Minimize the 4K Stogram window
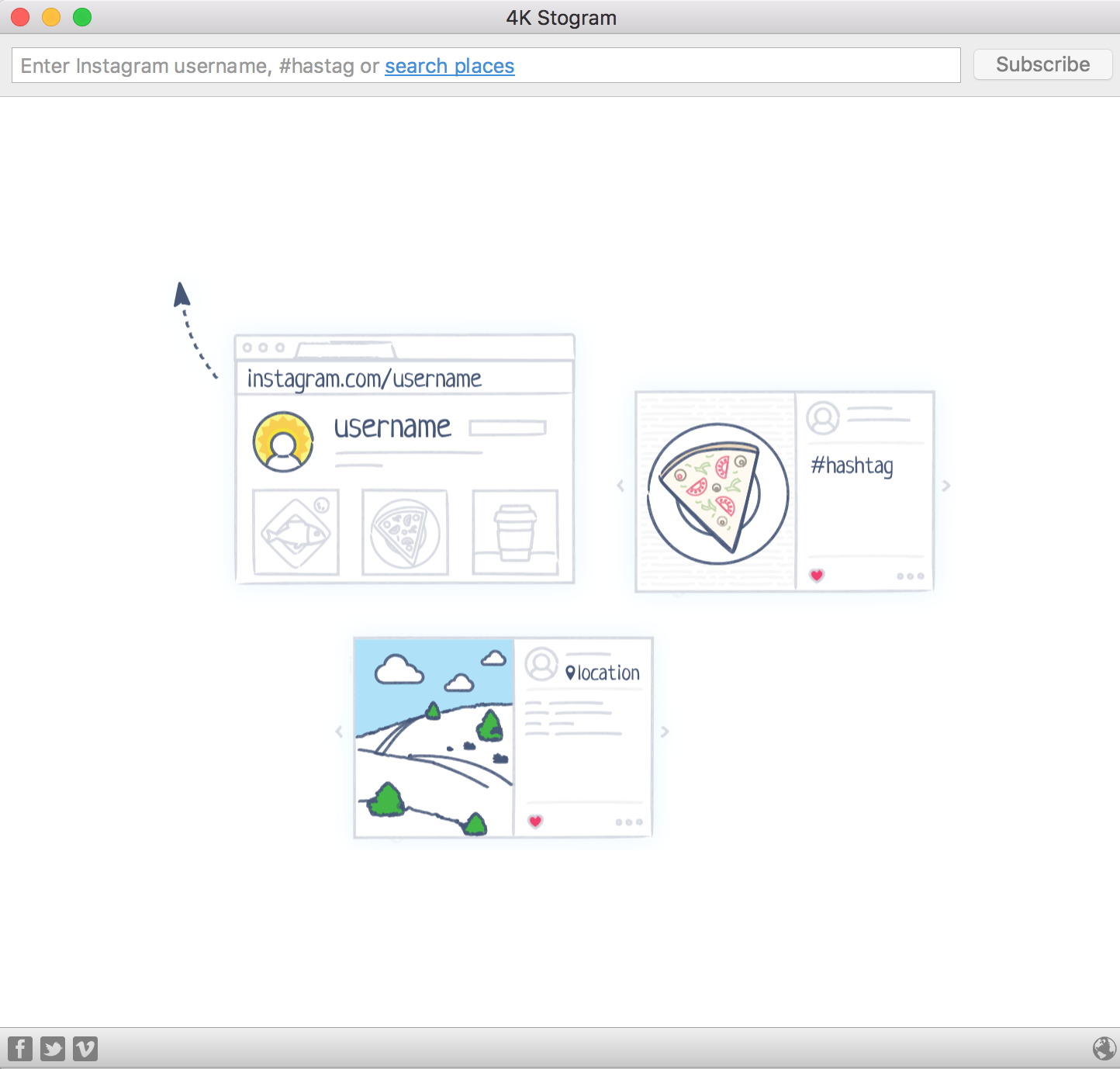The height and width of the screenshot is (1069, 1120). [51, 17]
